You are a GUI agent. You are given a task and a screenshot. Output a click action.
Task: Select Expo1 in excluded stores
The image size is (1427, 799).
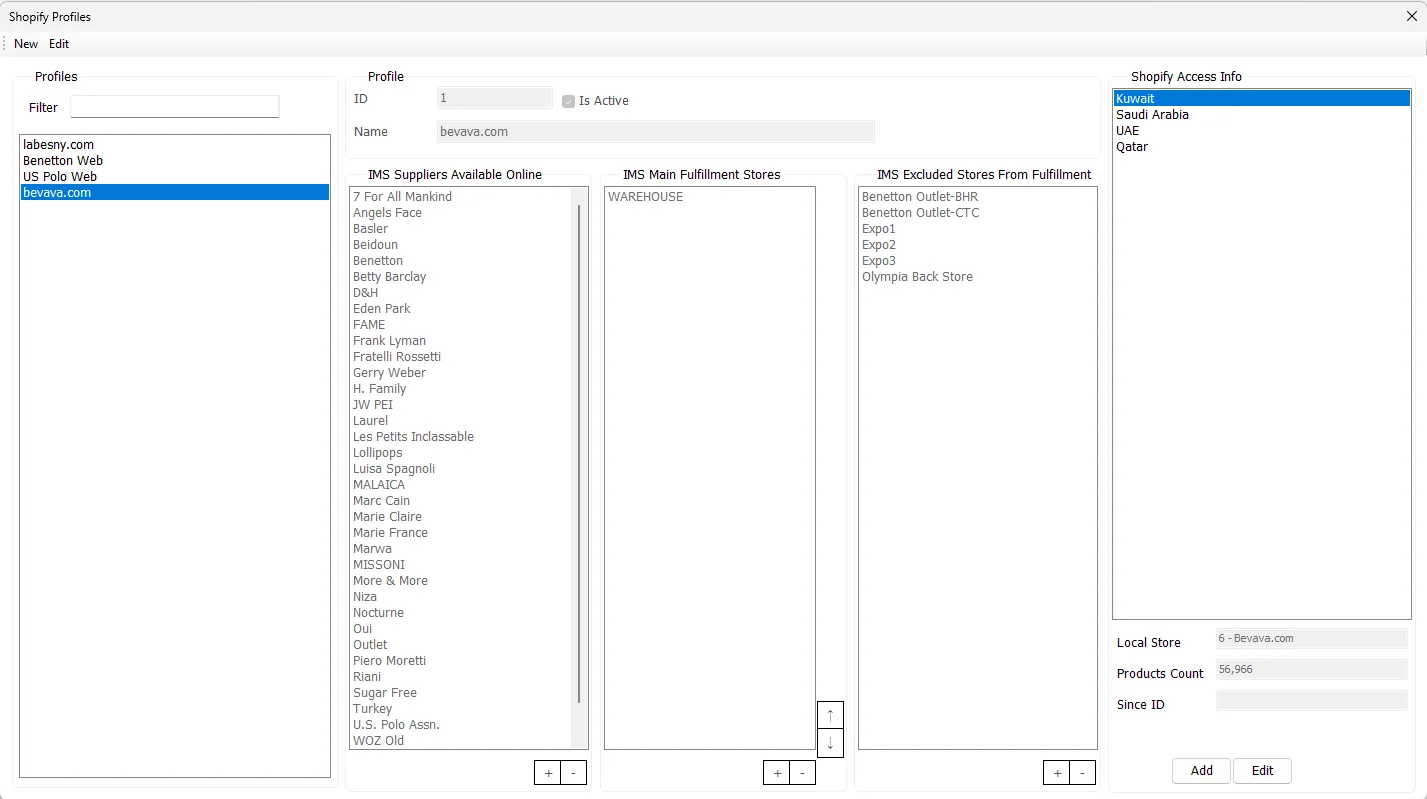pos(977,229)
